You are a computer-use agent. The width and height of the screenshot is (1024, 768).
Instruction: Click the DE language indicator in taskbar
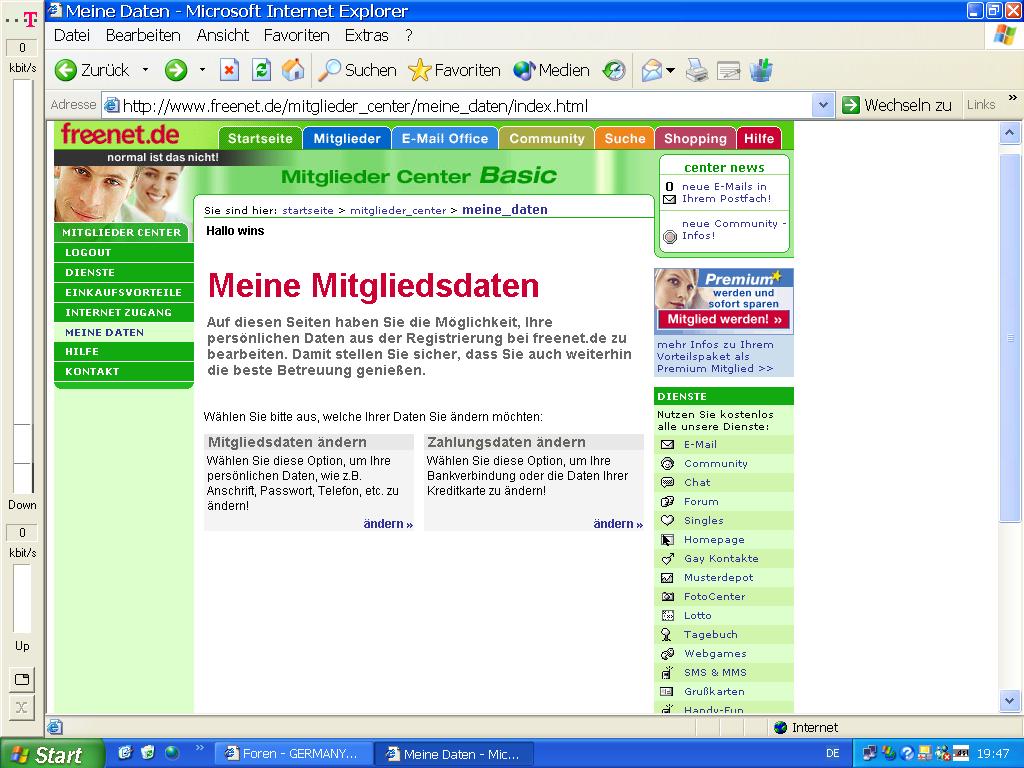coord(833,754)
